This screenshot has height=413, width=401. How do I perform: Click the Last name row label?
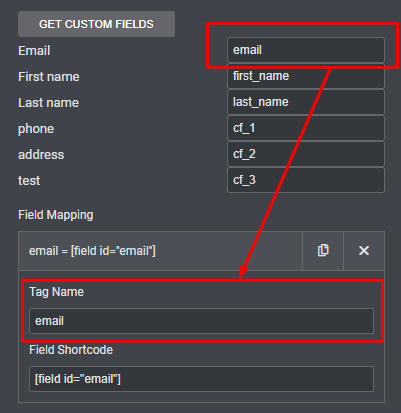pos(48,103)
